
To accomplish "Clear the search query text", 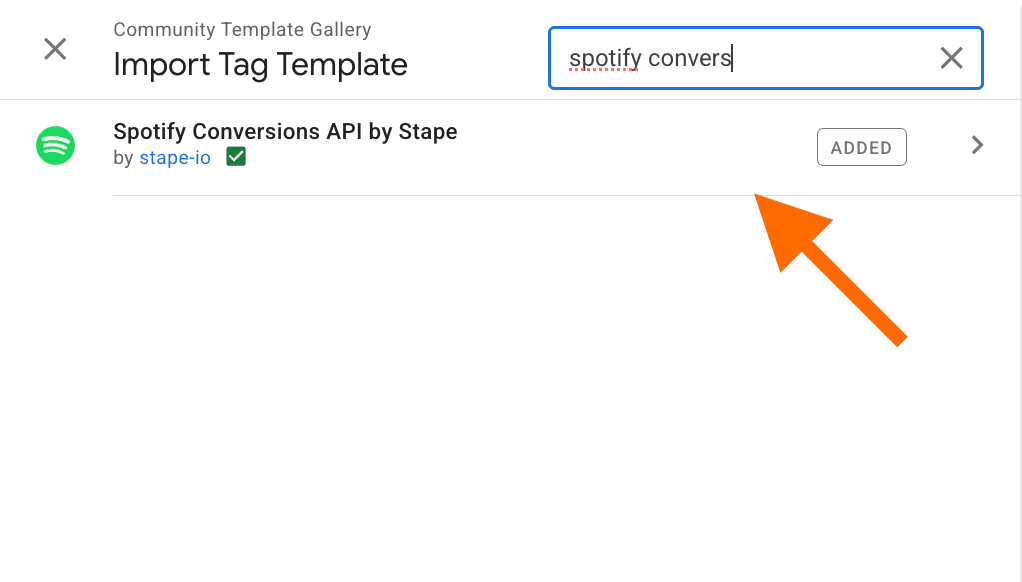I will (x=951, y=58).
